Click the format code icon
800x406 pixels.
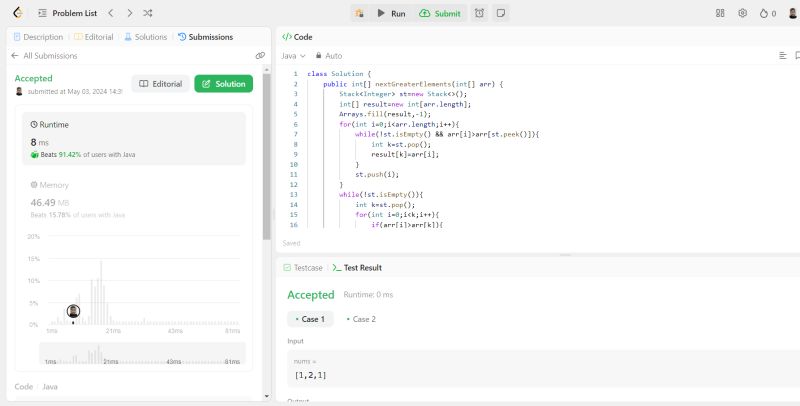coord(783,56)
